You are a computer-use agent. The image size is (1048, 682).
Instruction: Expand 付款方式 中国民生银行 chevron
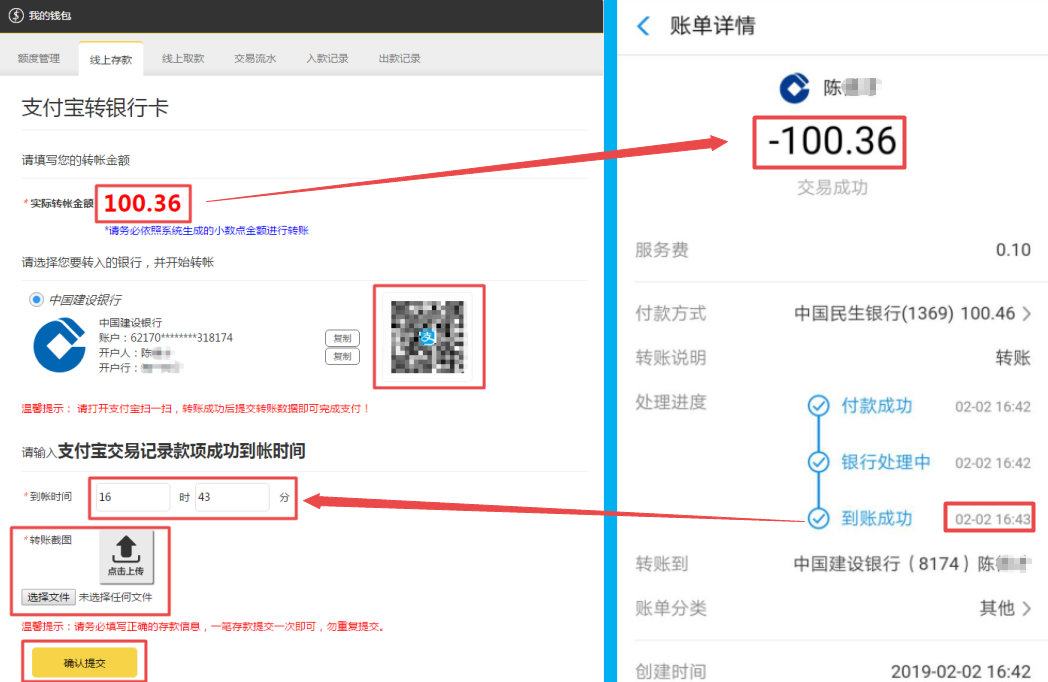click(1027, 314)
